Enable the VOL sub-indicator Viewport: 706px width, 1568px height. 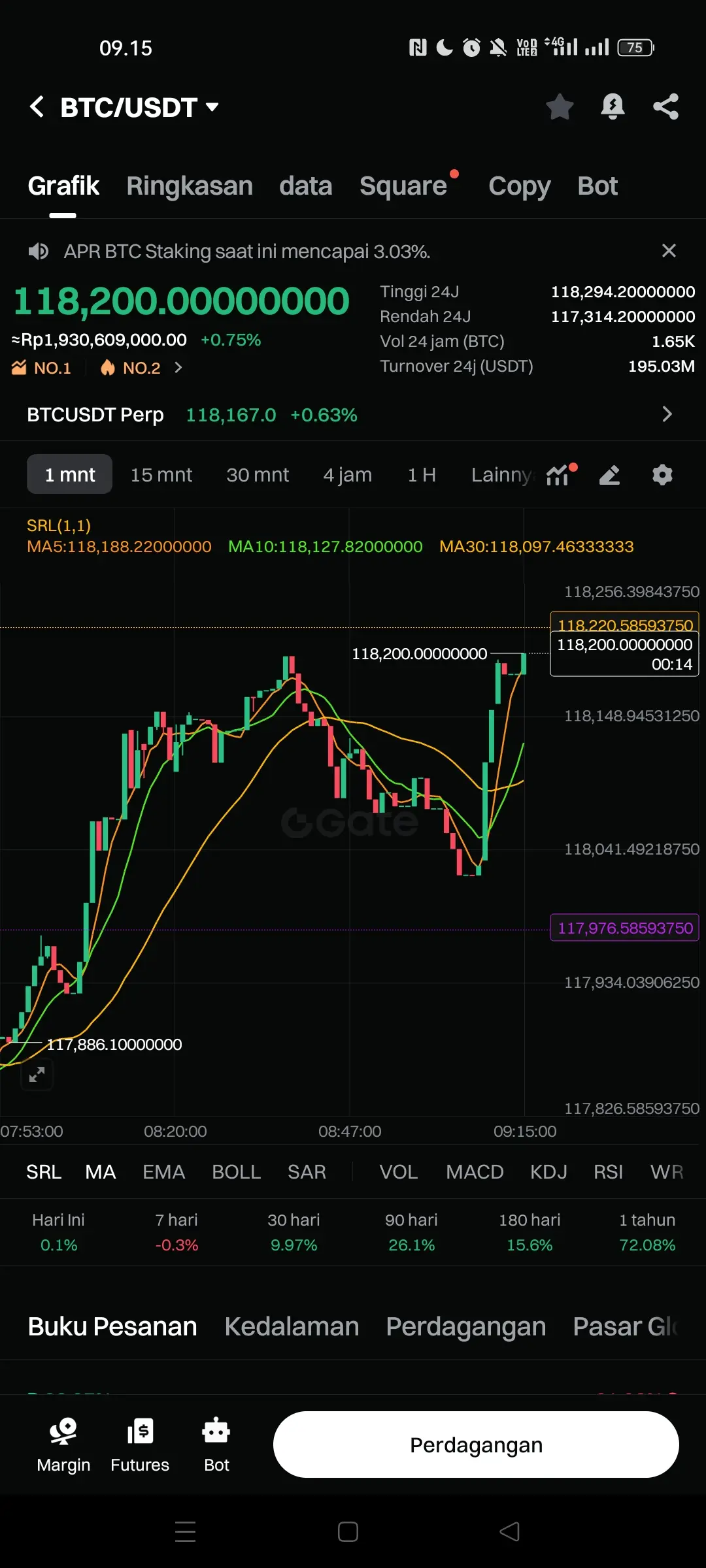[399, 1172]
